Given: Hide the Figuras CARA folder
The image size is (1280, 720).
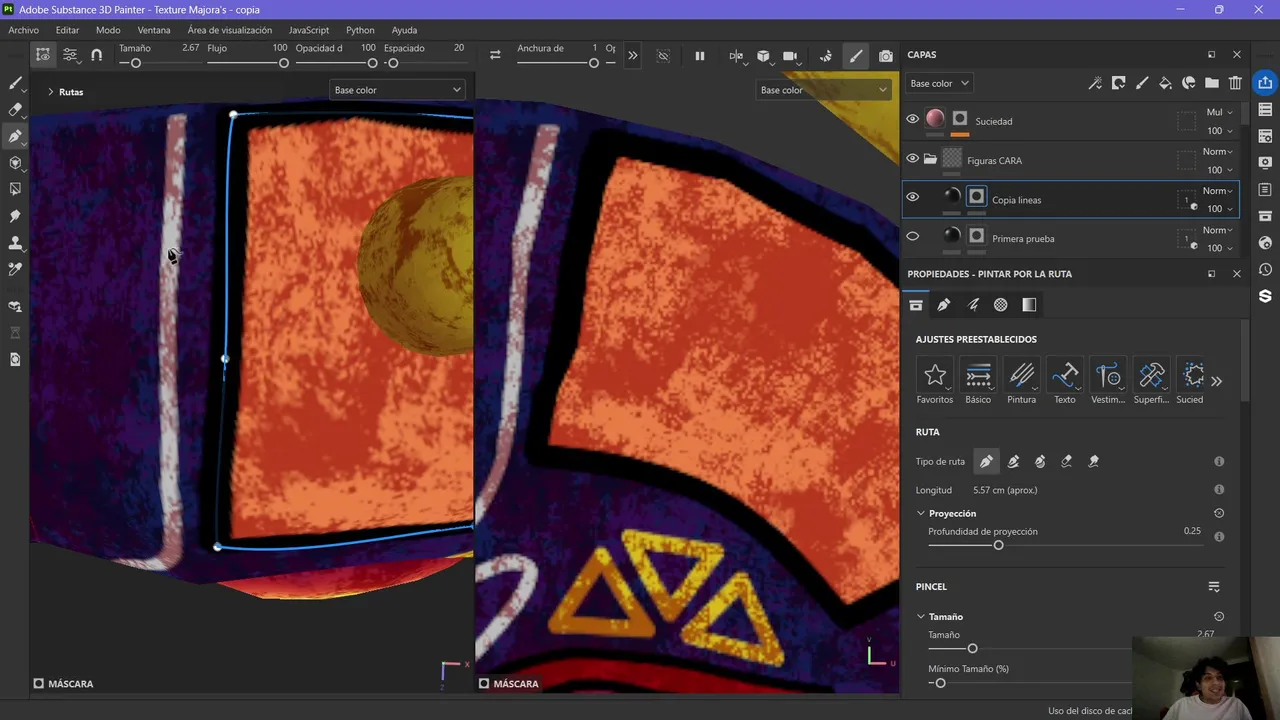Looking at the screenshot, I should [x=912, y=158].
